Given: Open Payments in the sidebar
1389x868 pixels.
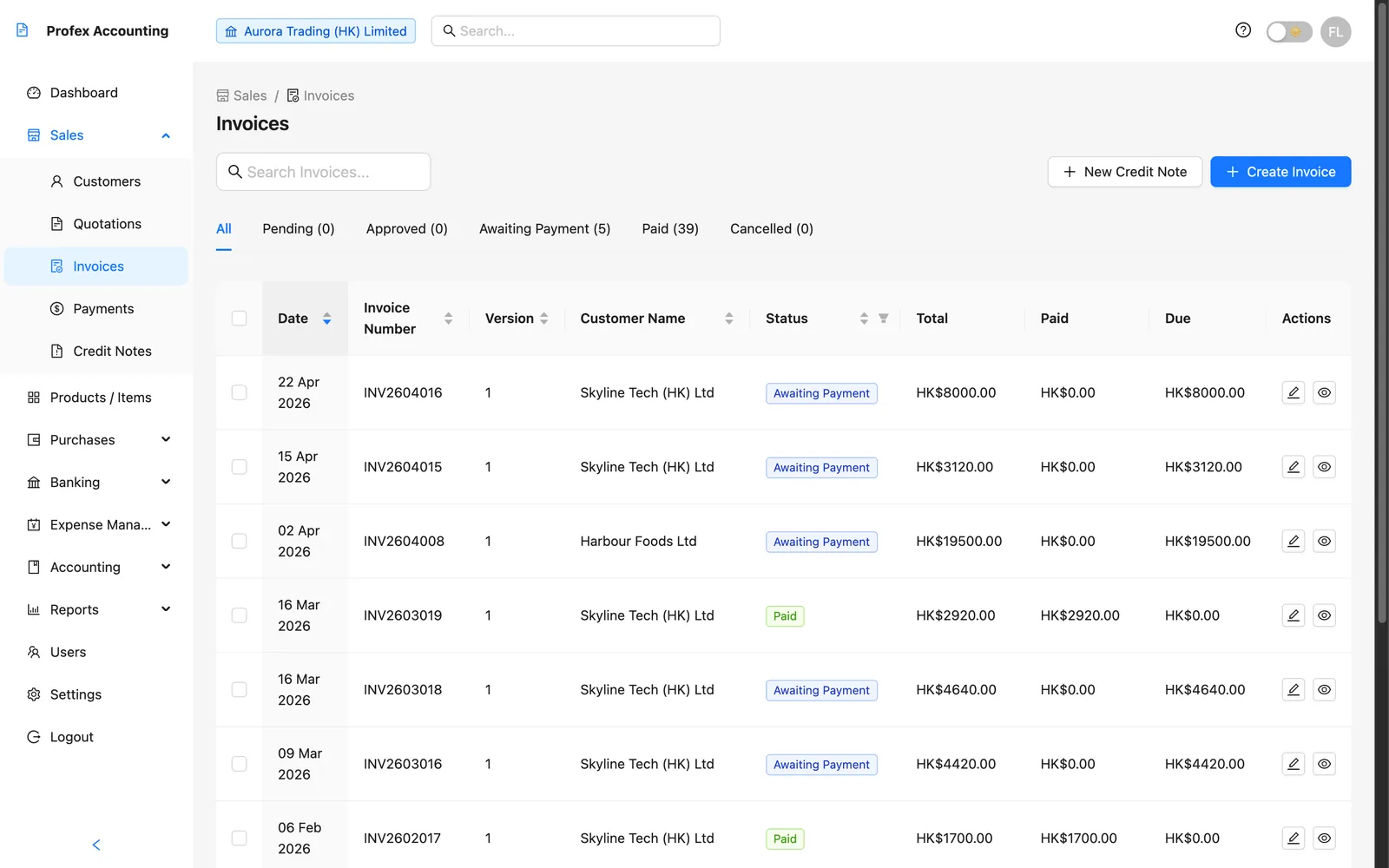Looking at the screenshot, I should click(96, 309).
